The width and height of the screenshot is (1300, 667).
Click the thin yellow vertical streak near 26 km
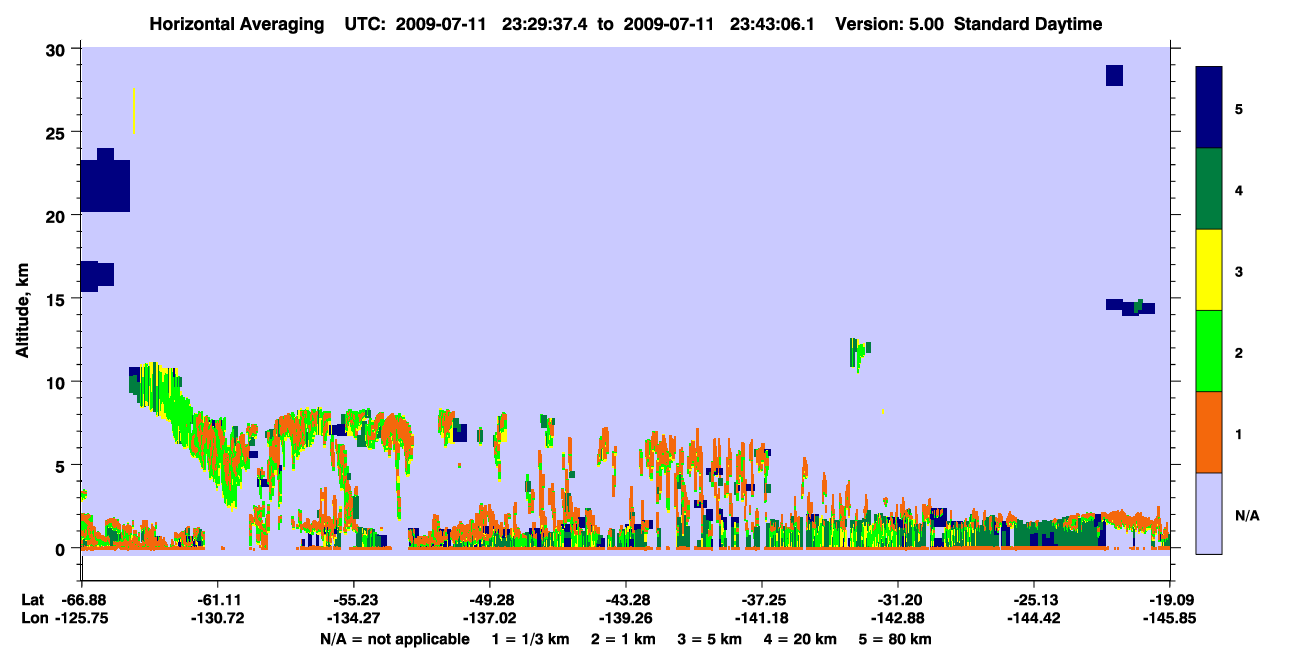pos(134,110)
